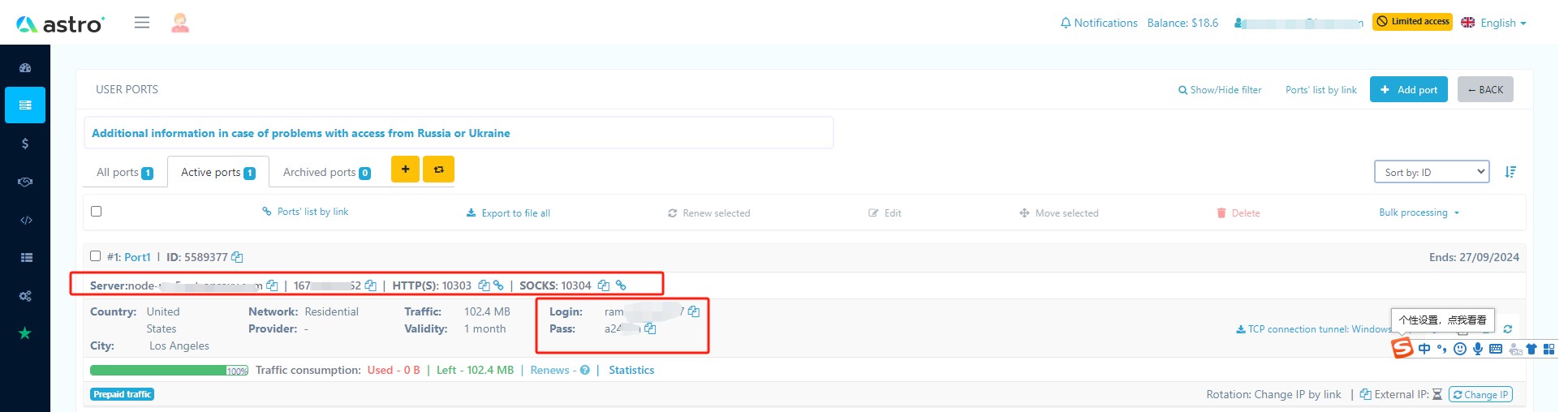
Task: Open the API code sidebar icon
Action: pyautogui.click(x=25, y=220)
